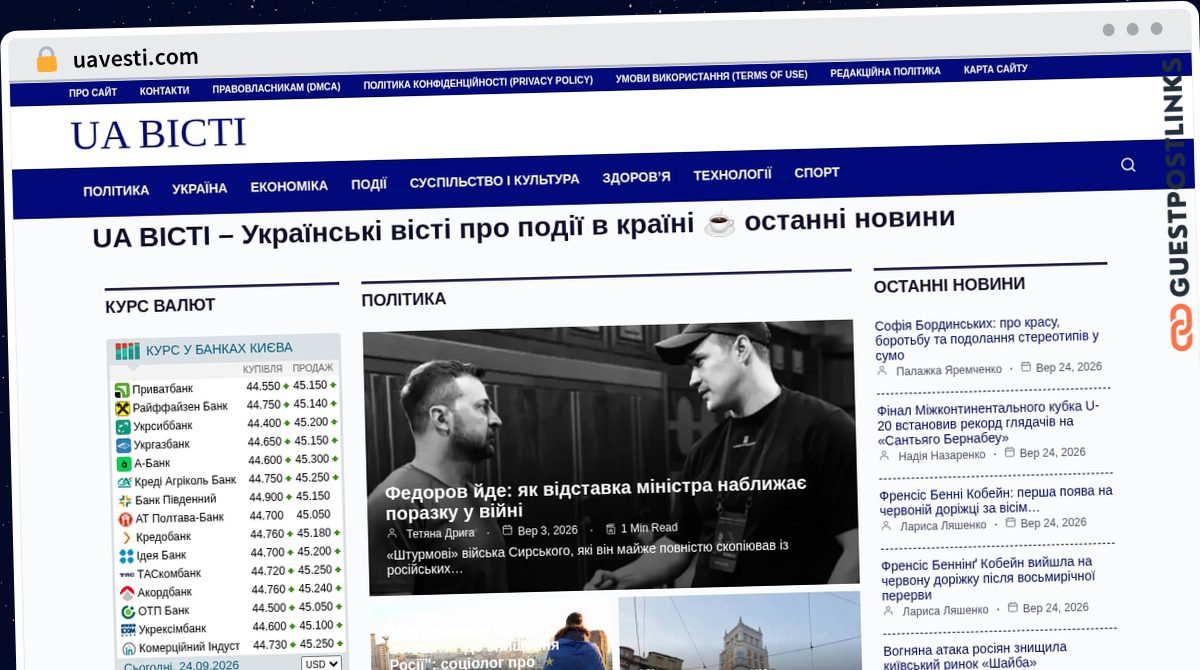Click author name Лариса Ляшенко under Френсіс Беннінґ
The height and width of the screenshot is (670, 1200).
(x=945, y=610)
